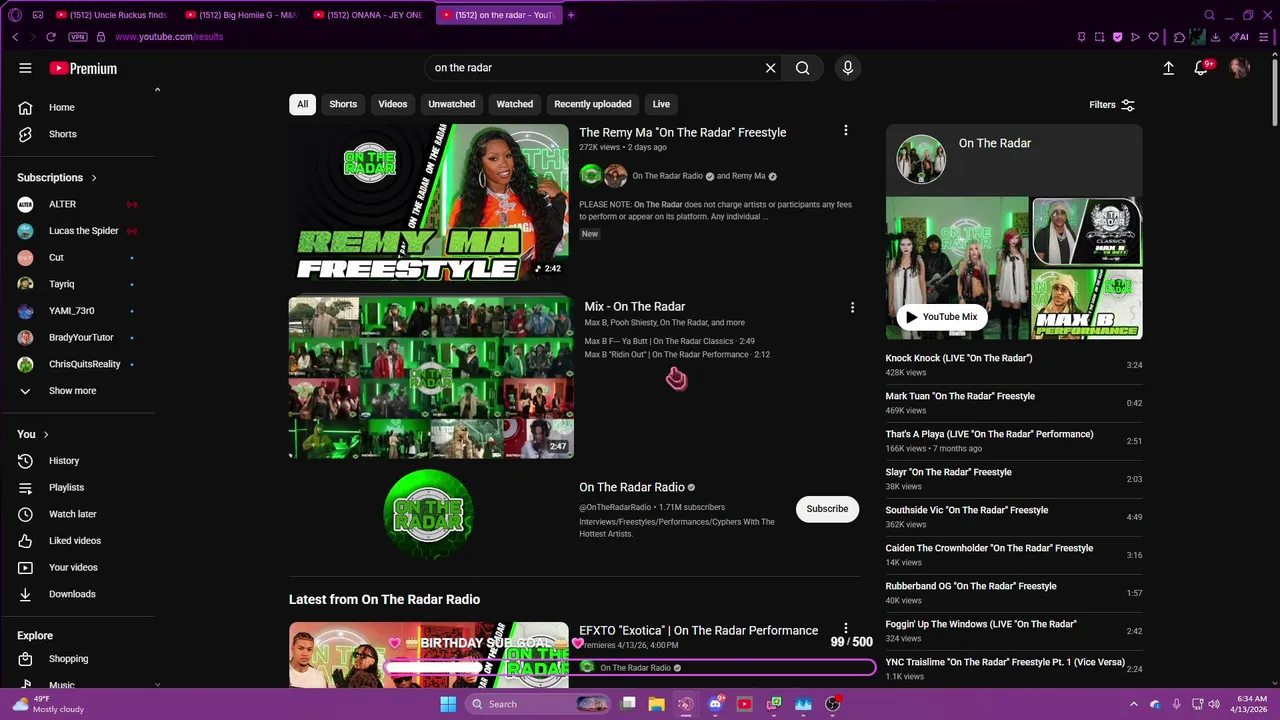Open the Create upload icon in the header
The image size is (1280, 720).
1168,68
